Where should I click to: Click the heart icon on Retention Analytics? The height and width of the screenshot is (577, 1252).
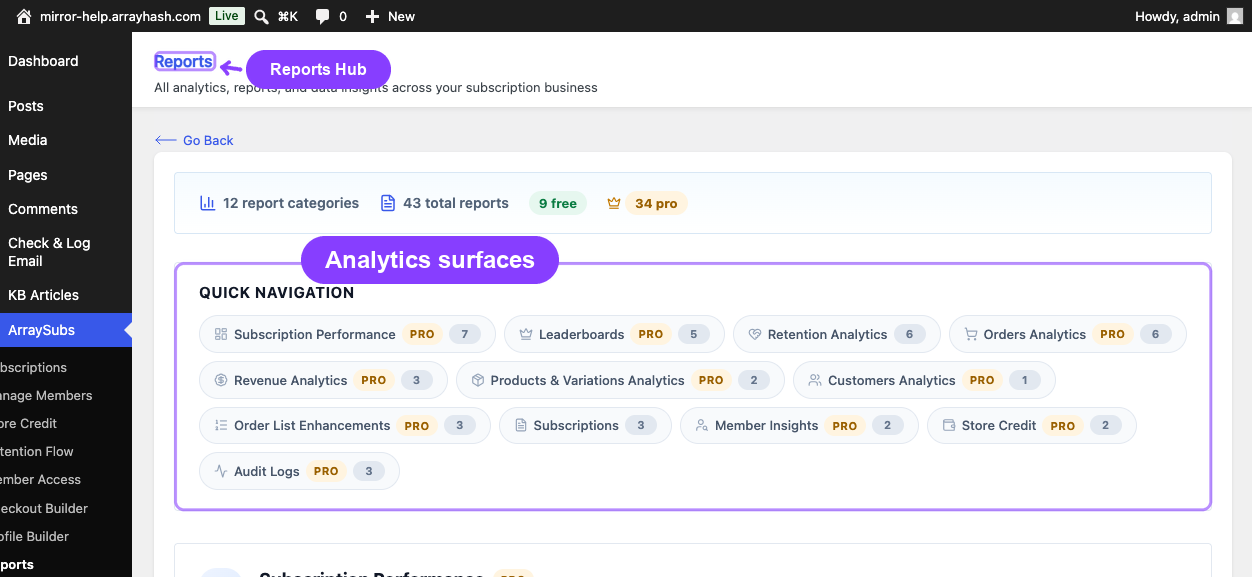click(x=755, y=334)
